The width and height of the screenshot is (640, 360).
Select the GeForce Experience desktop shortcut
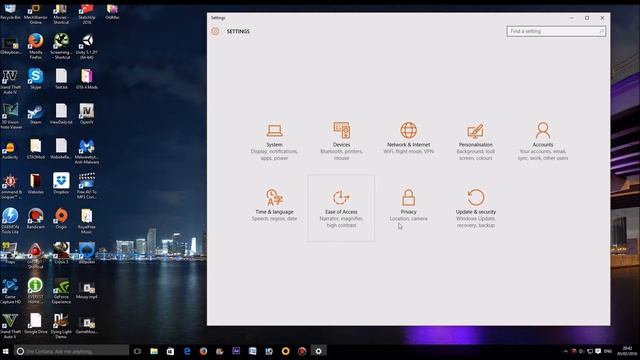[x=61, y=291]
